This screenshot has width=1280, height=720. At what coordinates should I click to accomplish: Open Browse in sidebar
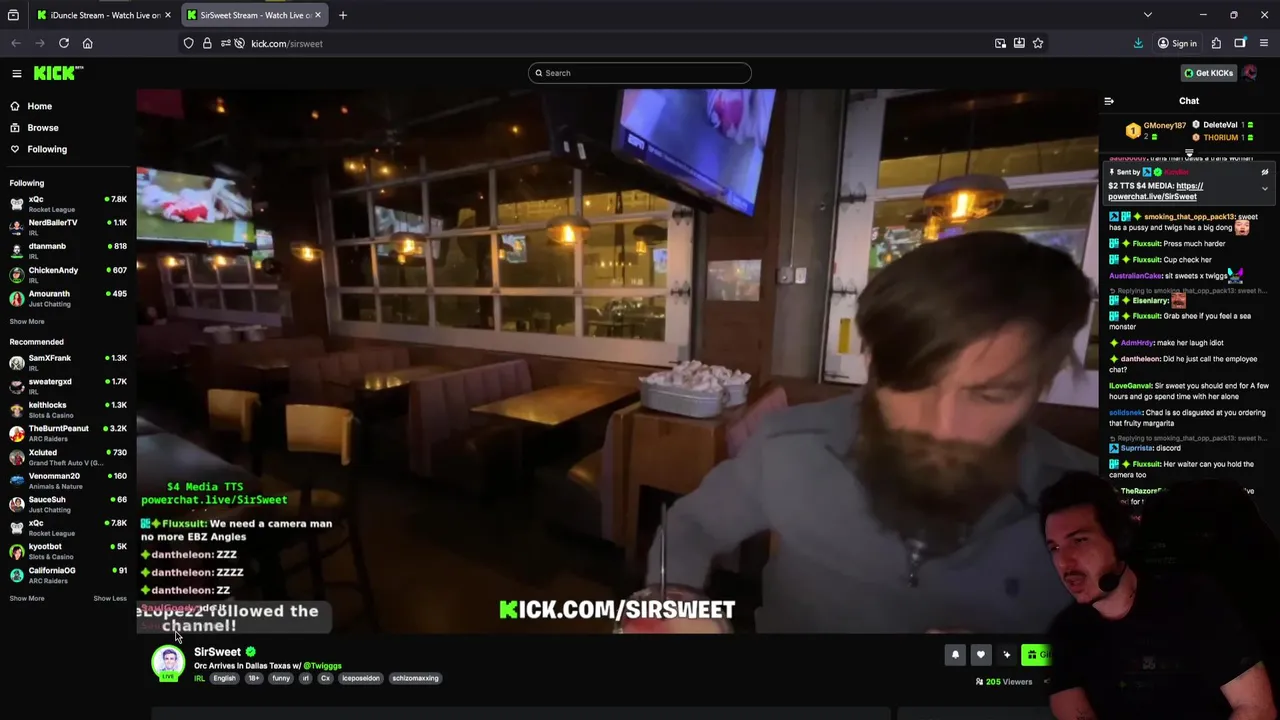(34, 128)
